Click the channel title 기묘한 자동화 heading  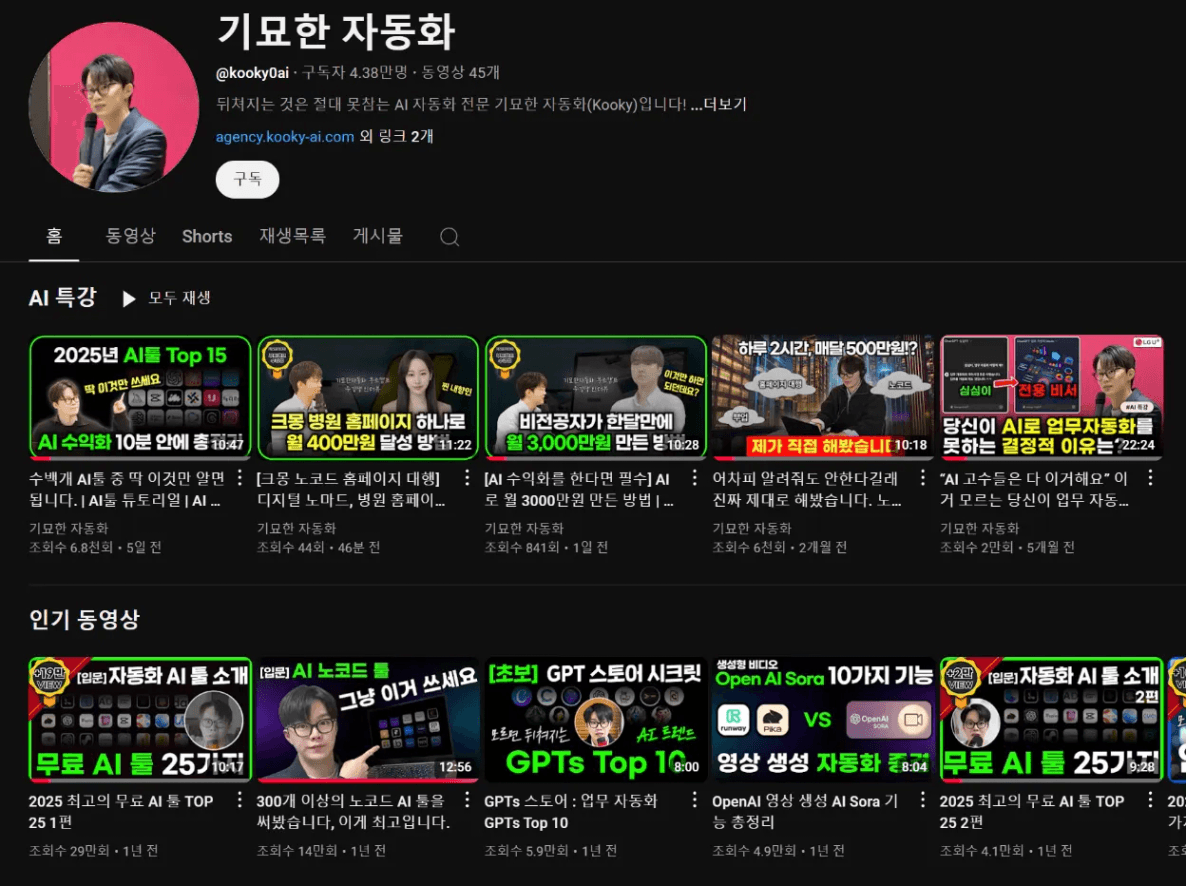(336, 32)
